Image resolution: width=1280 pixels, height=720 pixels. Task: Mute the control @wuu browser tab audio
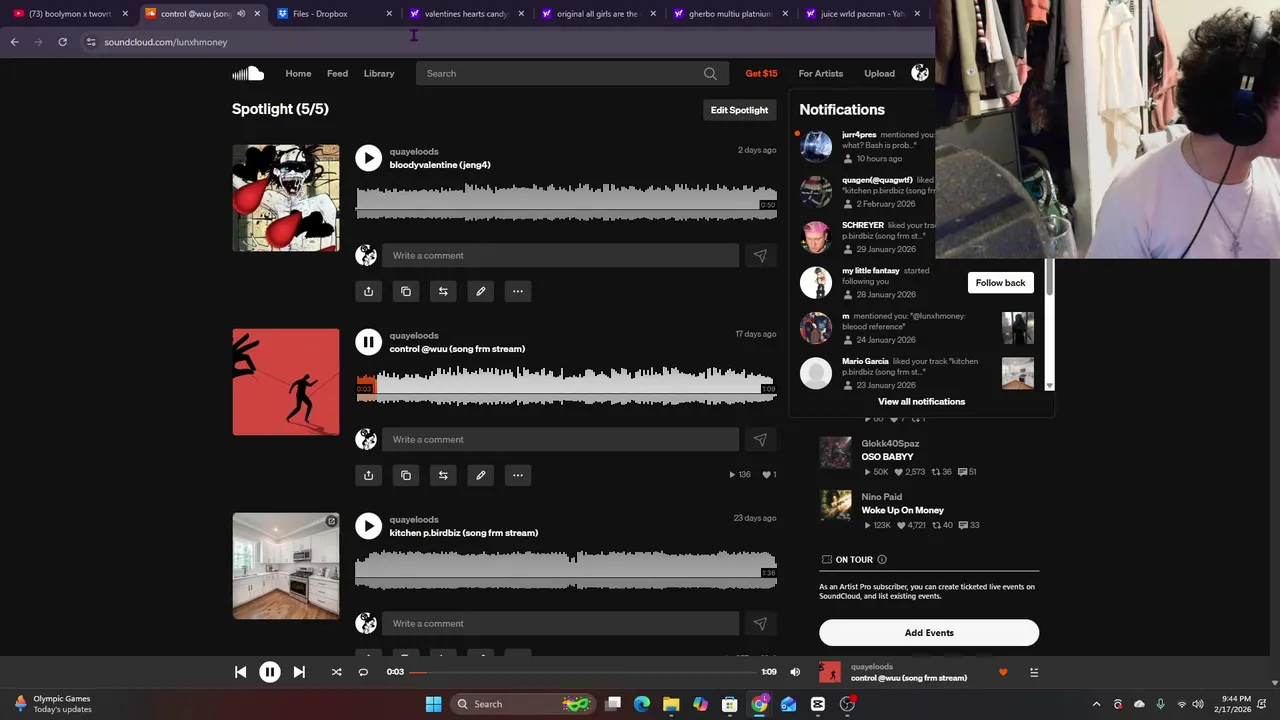pyautogui.click(x=241, y=14)
